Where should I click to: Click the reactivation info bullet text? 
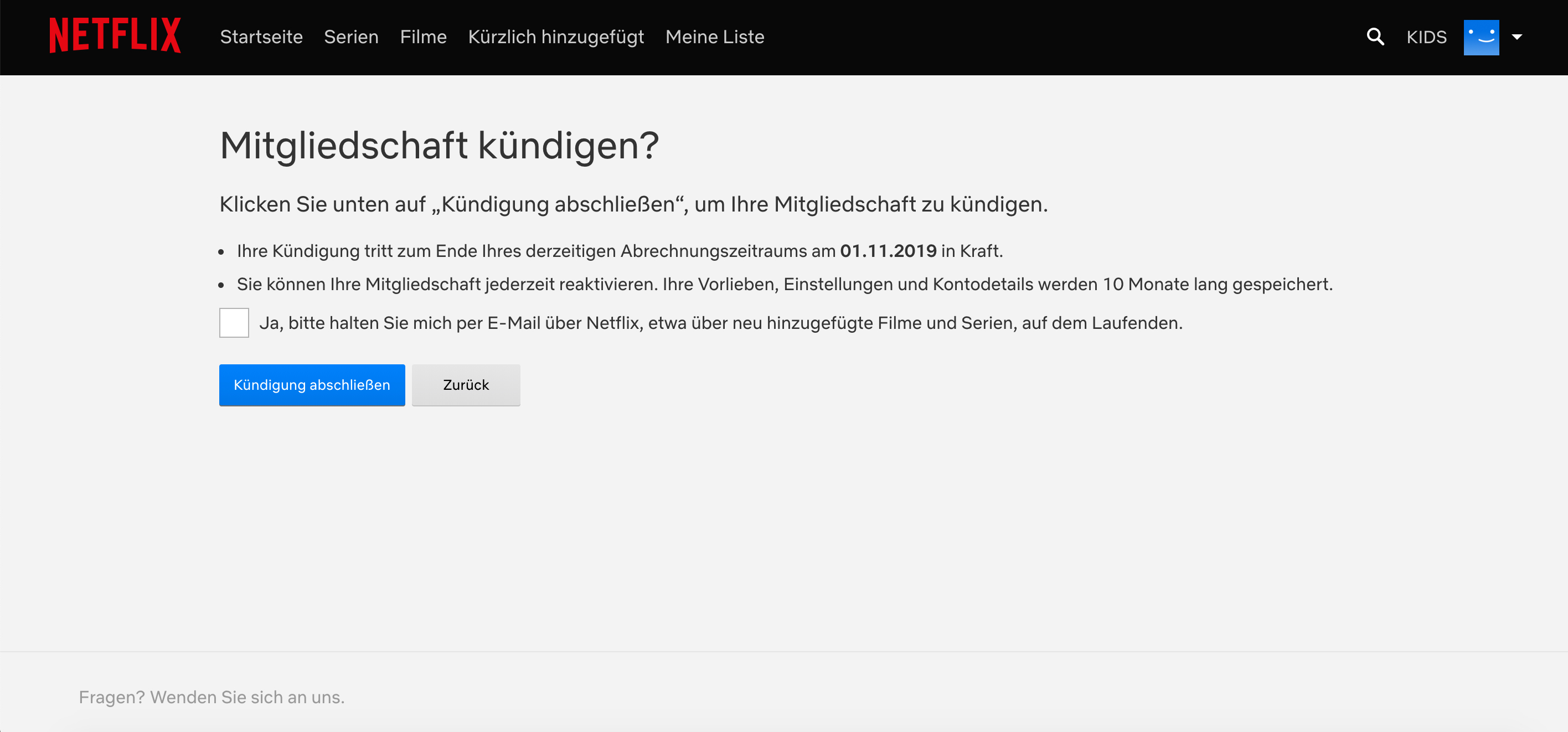784,285
